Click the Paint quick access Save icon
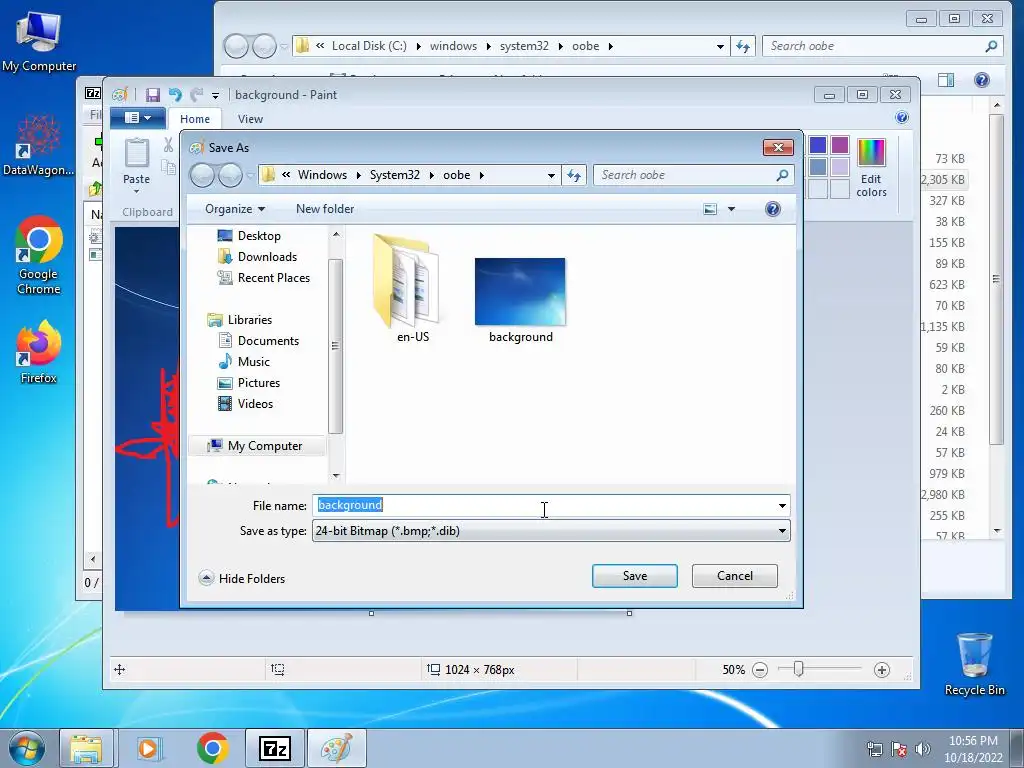Screen dimensions: 1024x768 click(152, 95)
